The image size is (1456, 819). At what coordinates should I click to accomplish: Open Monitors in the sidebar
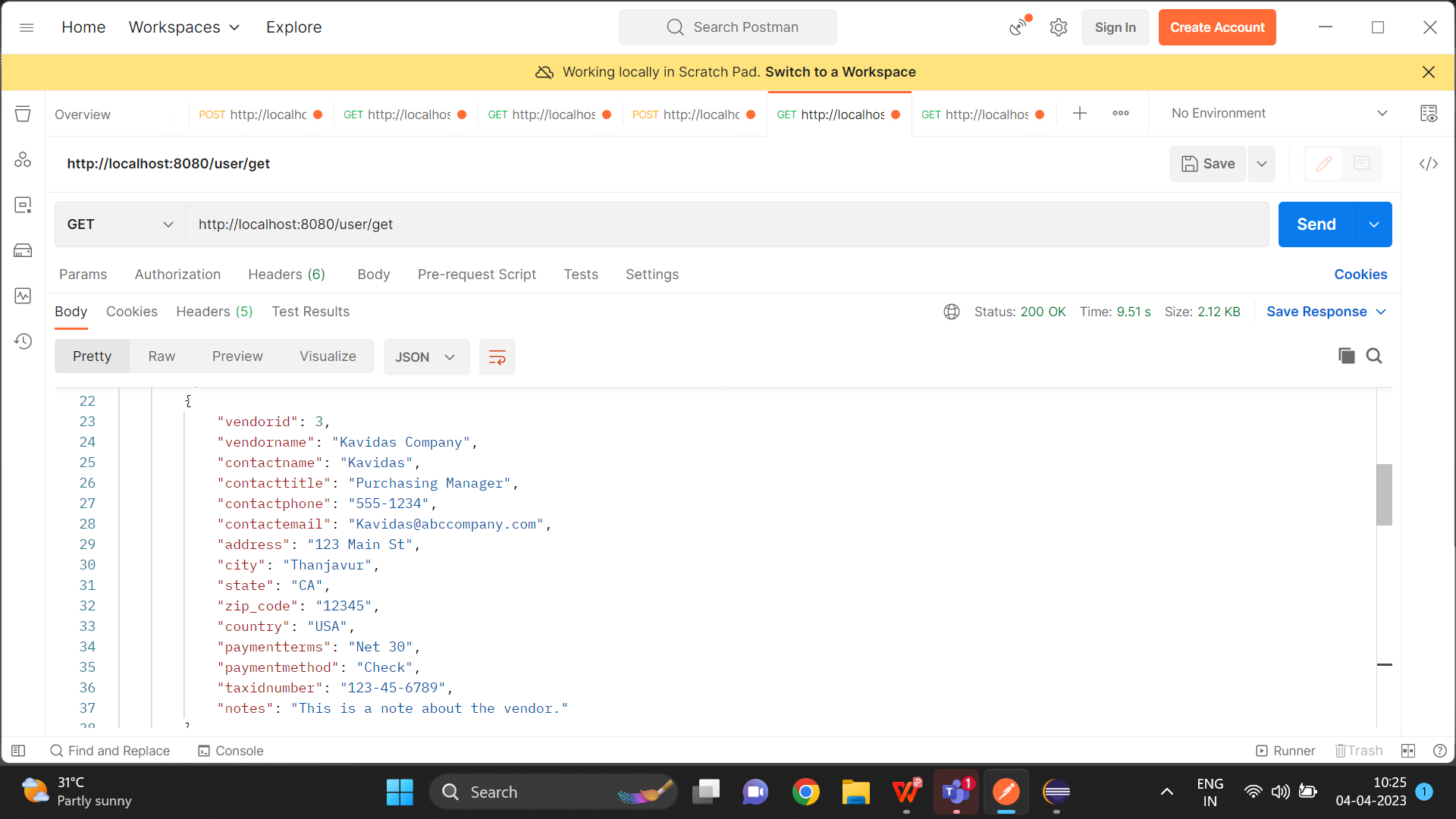(x=23, y=296)
